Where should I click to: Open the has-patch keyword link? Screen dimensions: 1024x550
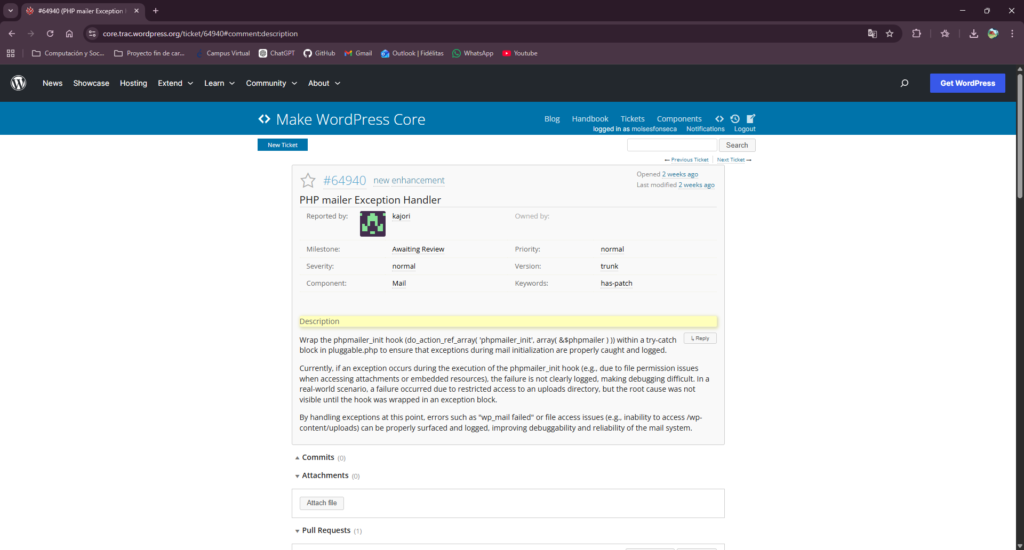(x=616, y=283)
